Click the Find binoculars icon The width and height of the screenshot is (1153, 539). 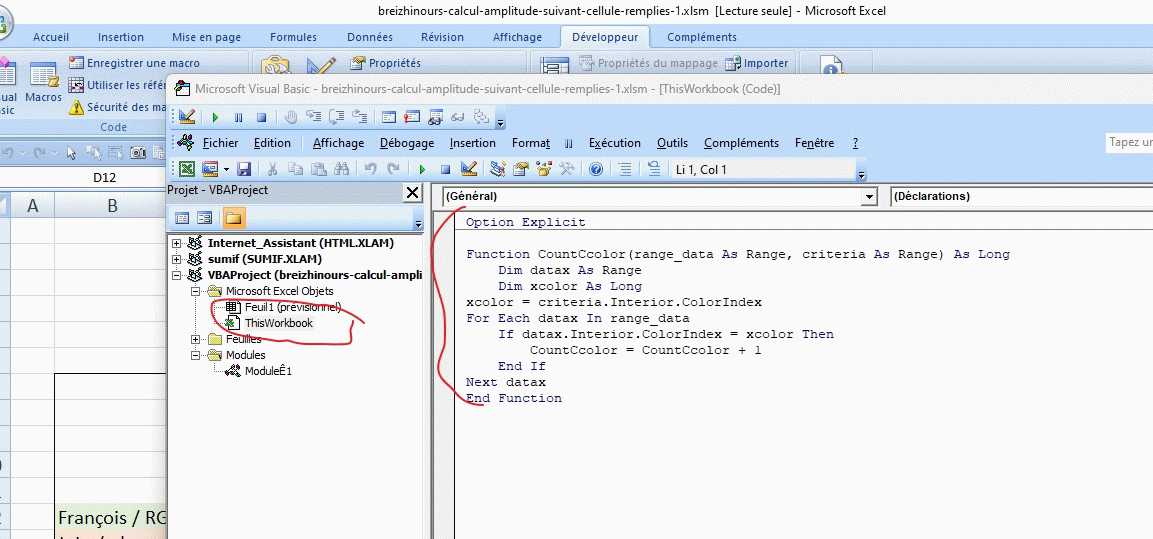[x=341, y=169]
